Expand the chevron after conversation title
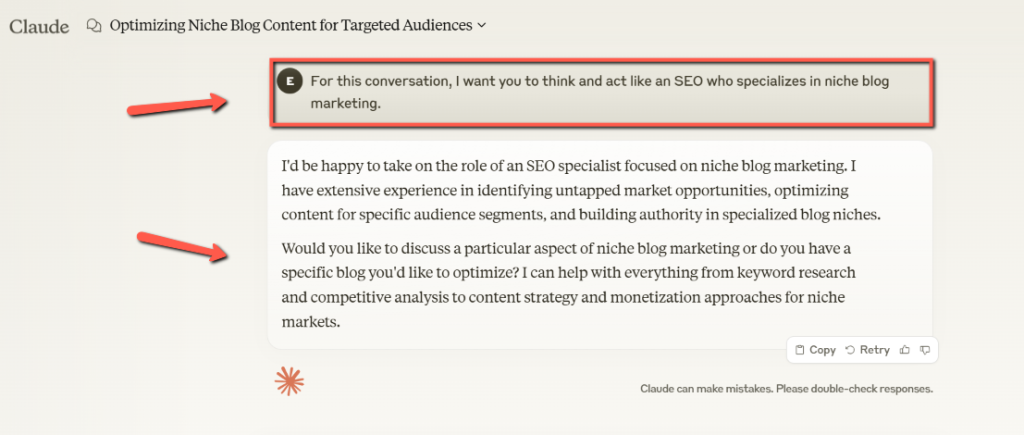 point(482,26)
